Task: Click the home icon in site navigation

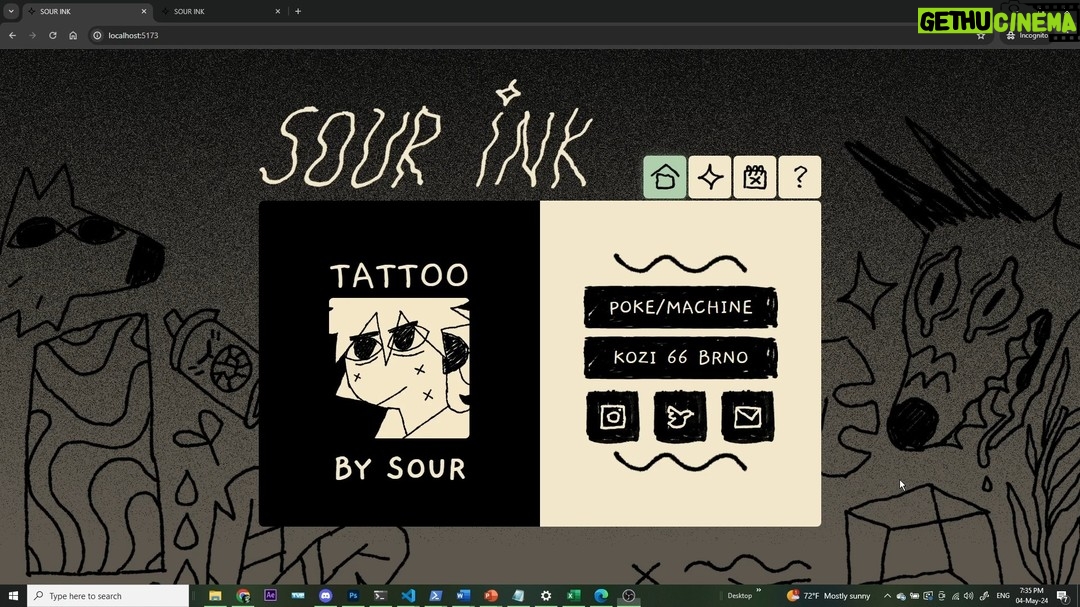Action: (x=665, y=178)
